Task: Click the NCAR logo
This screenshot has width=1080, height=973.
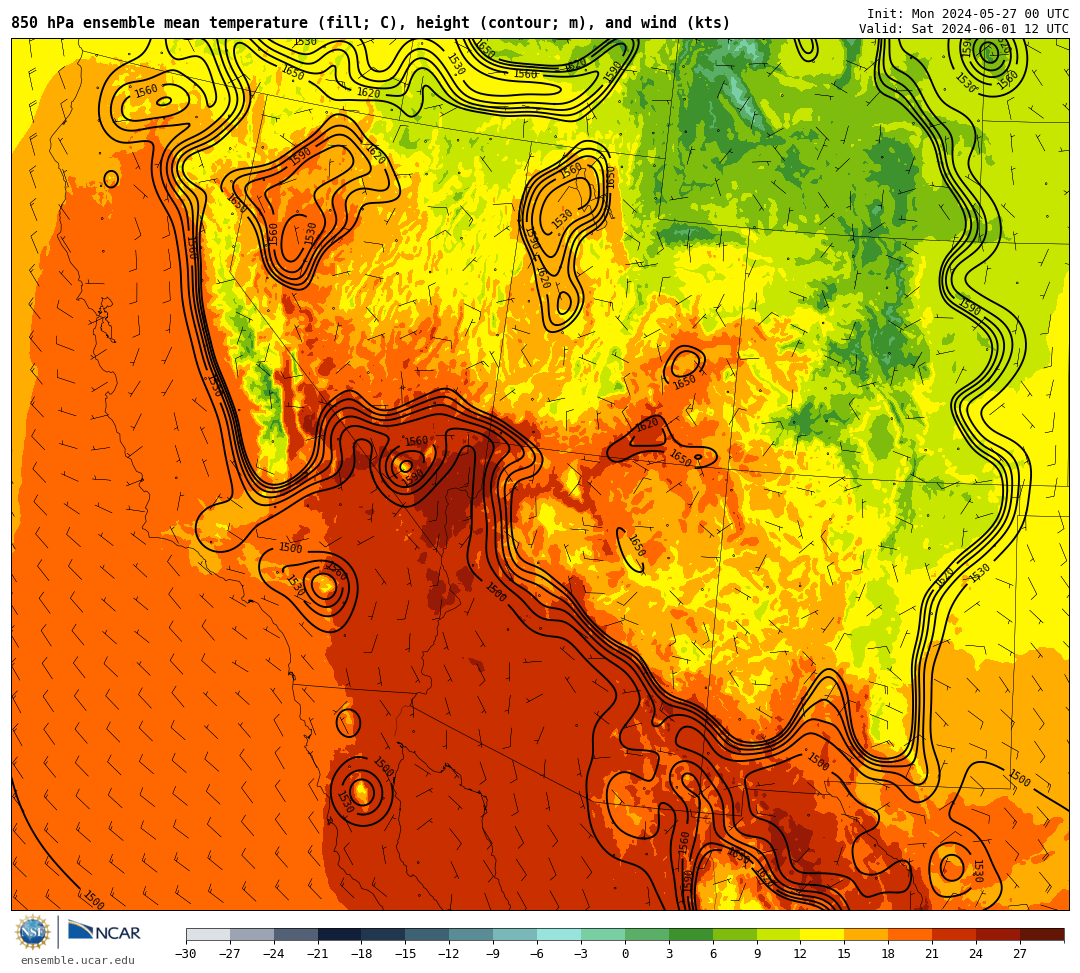Action: pyautogui.click(x=104, y=932)
